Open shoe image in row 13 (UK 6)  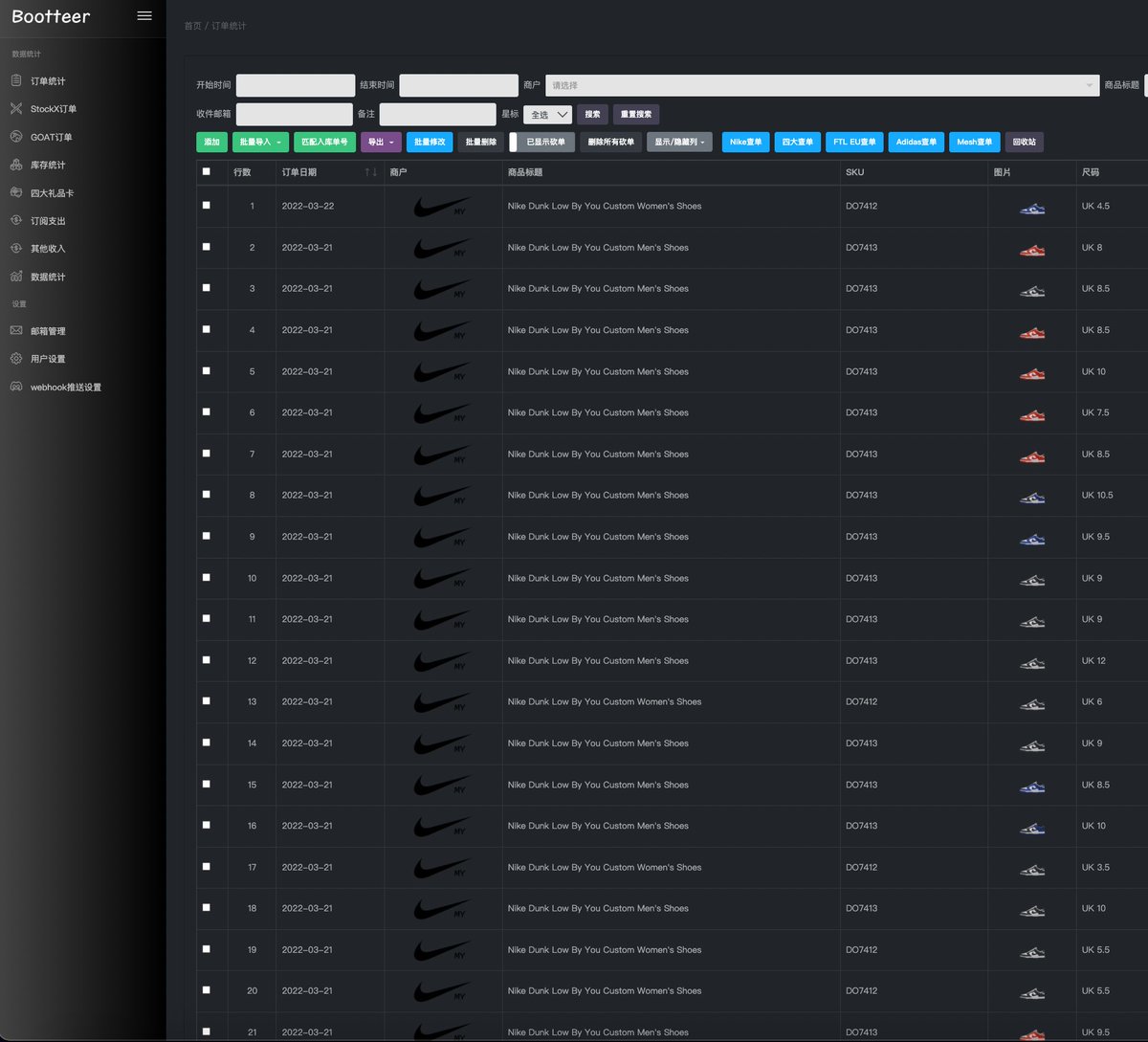pos(1032,703)
